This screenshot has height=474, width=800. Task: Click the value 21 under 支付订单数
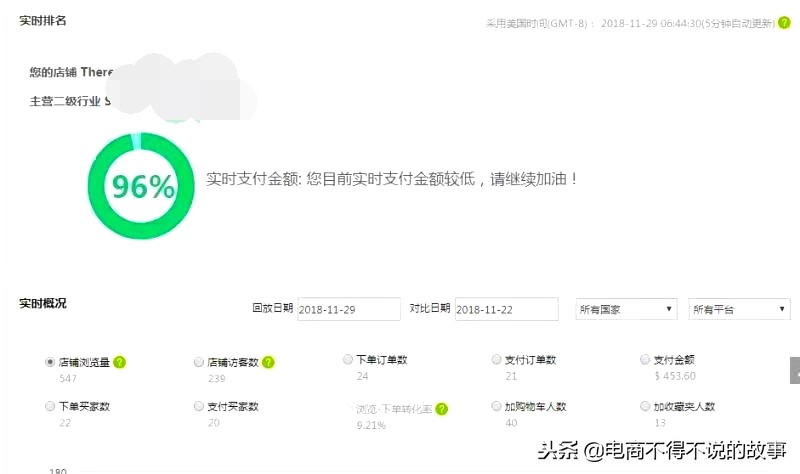(x=511, y=376)
